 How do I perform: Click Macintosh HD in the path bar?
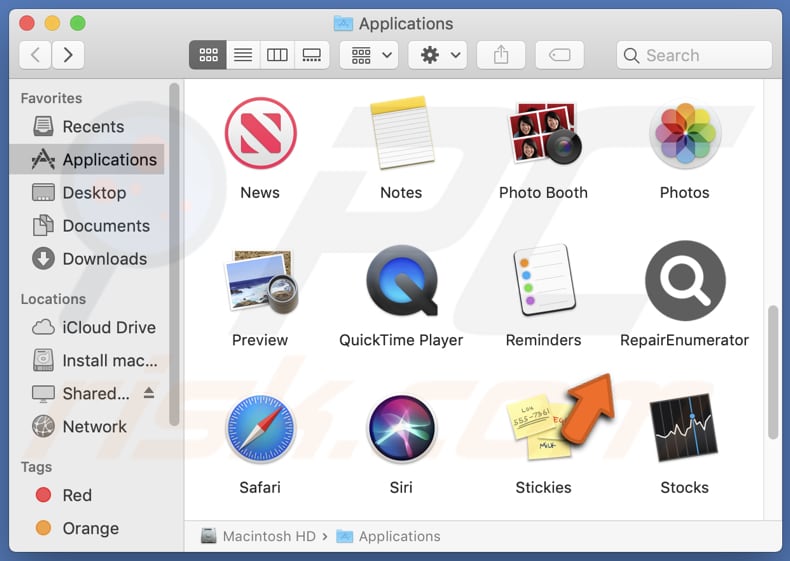tap(258, 536)
